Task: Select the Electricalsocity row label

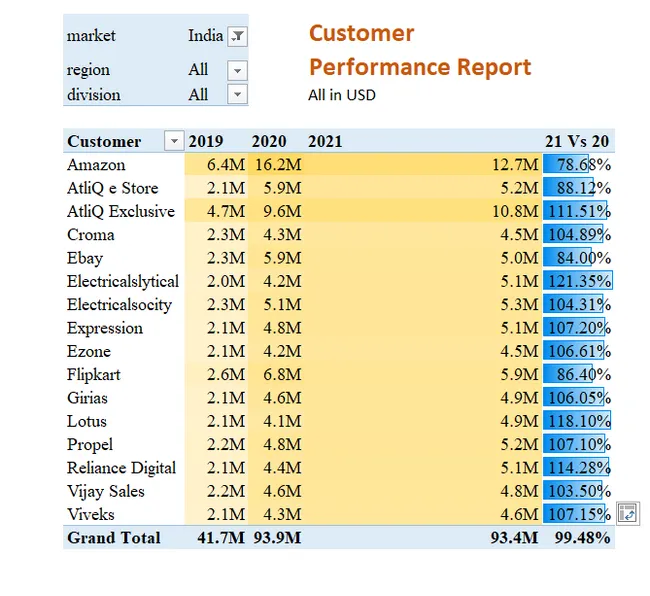Action: [x=119, y=305]
